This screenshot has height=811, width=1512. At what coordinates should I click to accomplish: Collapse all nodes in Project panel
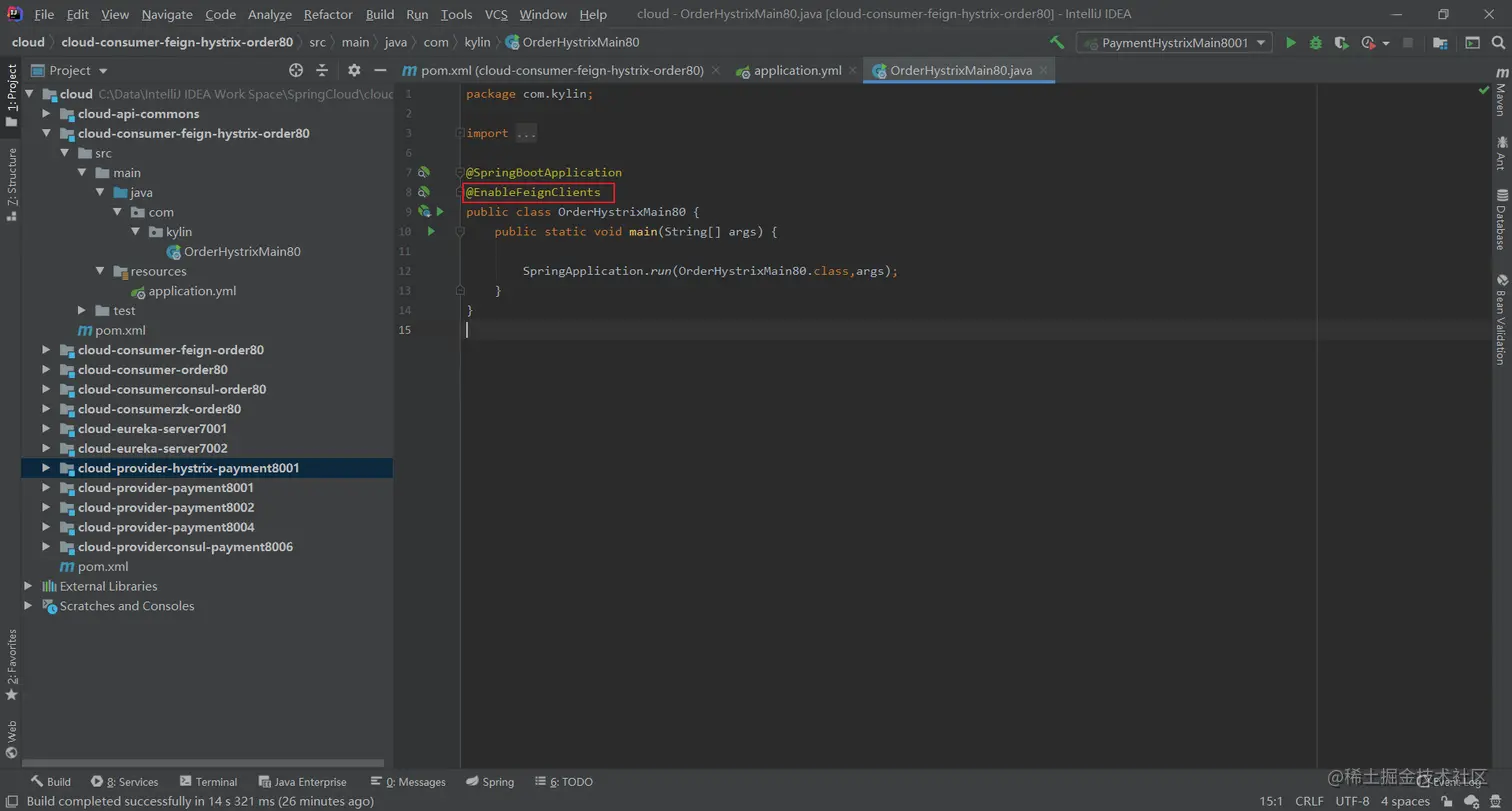tap(322, 70)
